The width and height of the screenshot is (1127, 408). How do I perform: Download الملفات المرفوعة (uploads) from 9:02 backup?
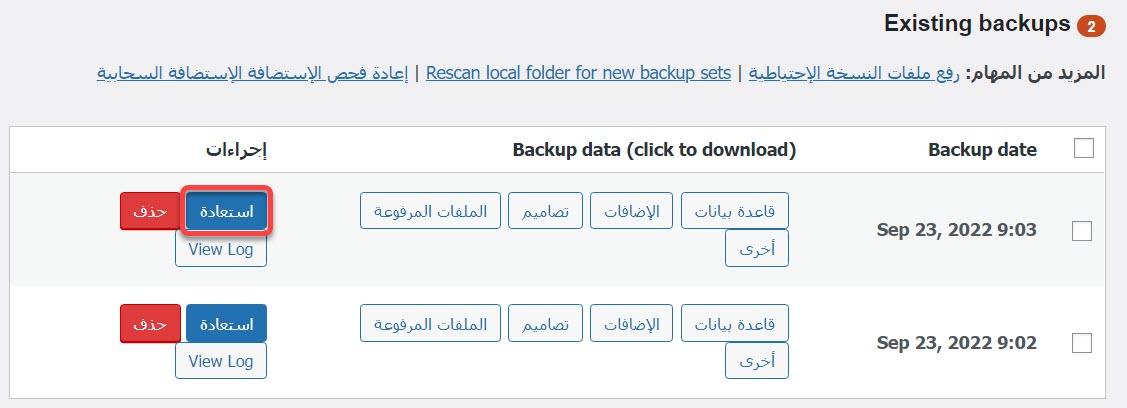430,323
